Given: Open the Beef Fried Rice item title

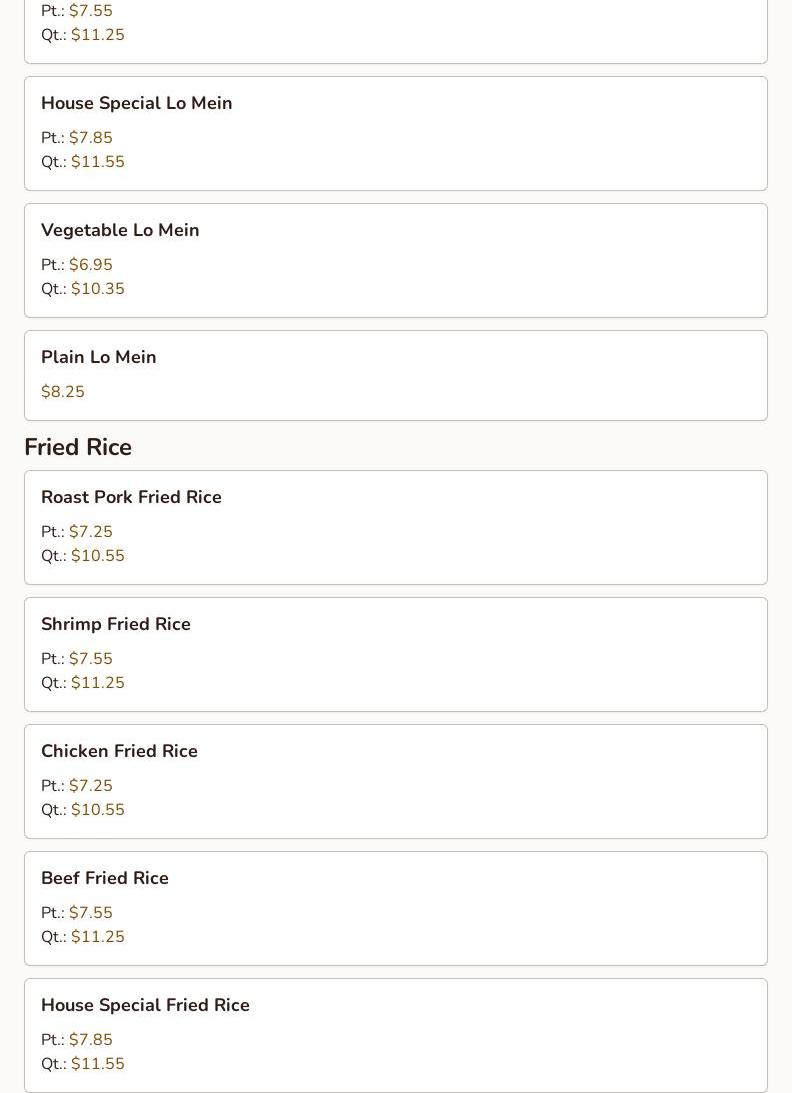Looking at the screenshot, I should [x=104, y=878].
